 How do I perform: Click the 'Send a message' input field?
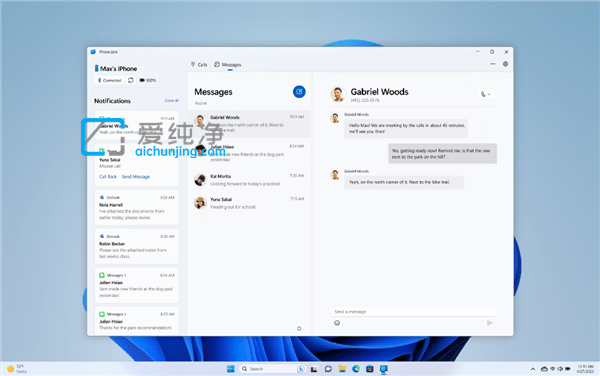(413, 312)
